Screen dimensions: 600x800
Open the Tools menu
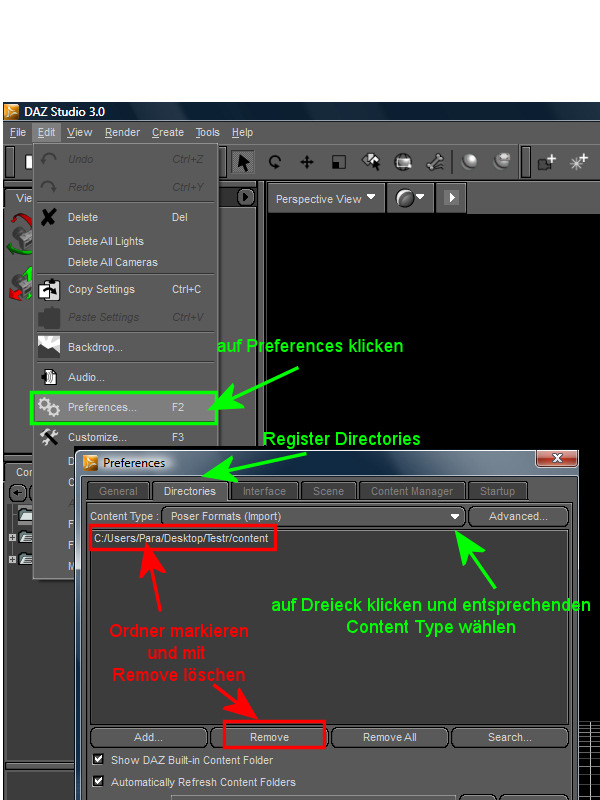[x=208, y=133]
